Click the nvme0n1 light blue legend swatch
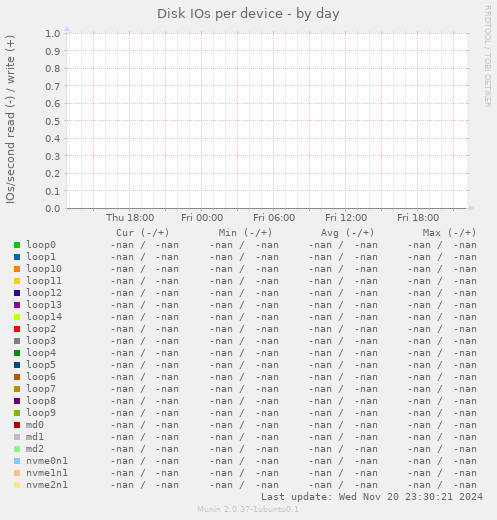Image resolution: width=497 pixels, height=520 pixels. pos(17,461)
